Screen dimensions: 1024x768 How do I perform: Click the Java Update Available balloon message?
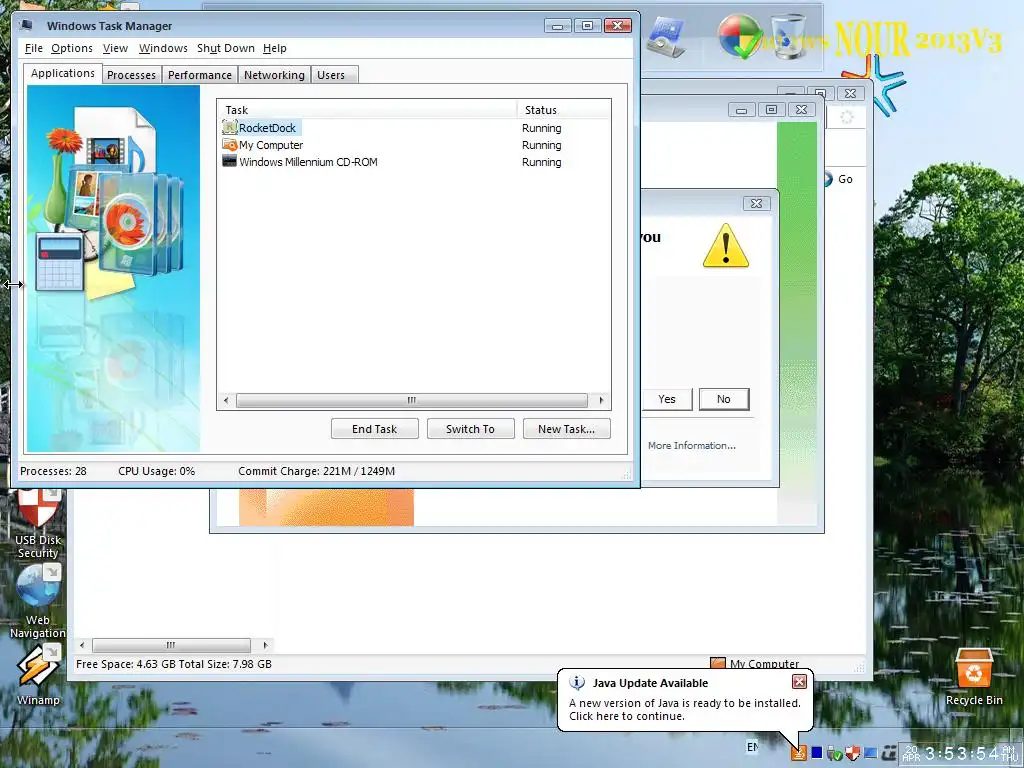pos(684,709)
